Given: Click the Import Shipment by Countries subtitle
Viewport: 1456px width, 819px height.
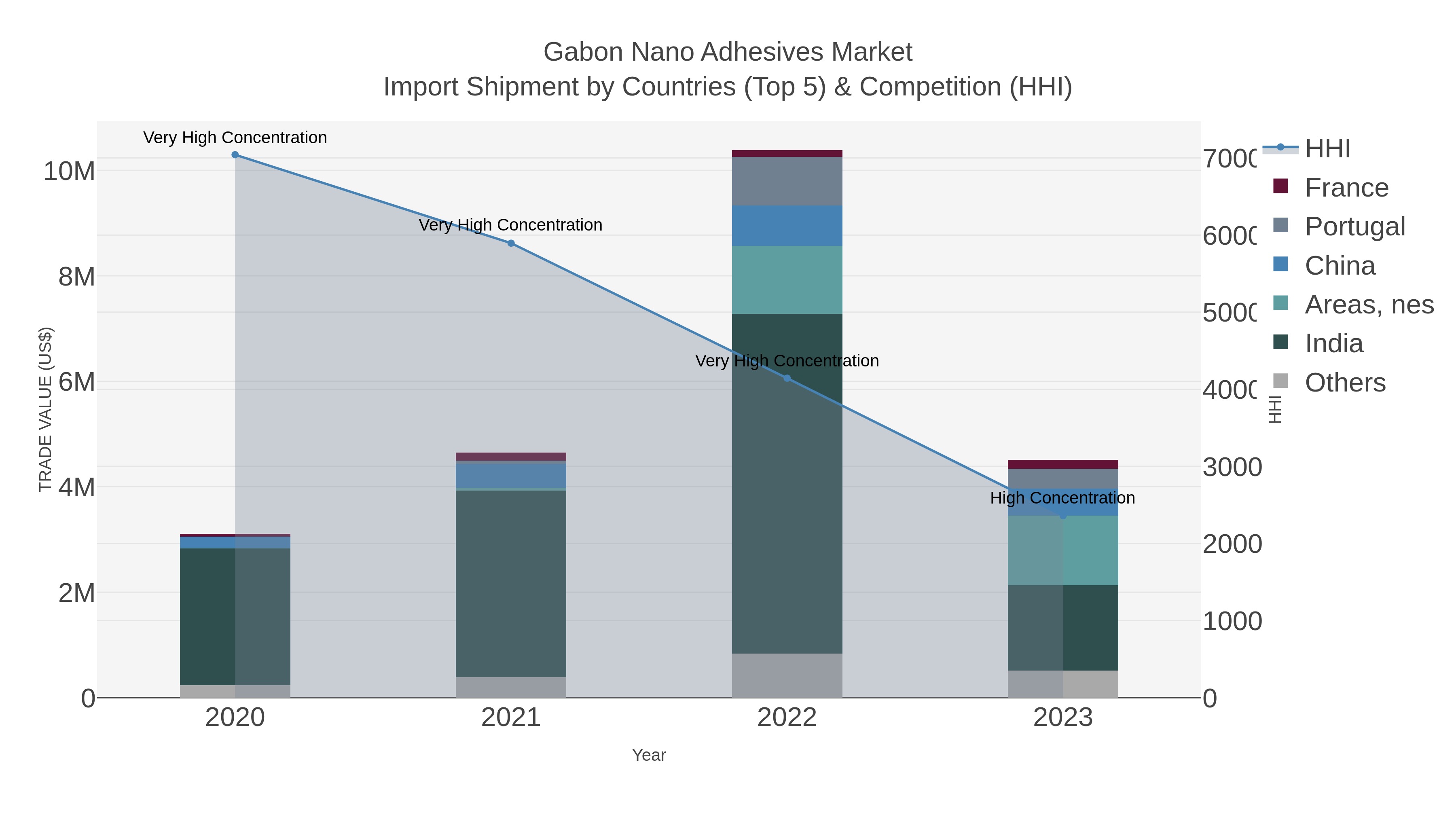Looking at the screenshot, I should (x=728, y=87).
